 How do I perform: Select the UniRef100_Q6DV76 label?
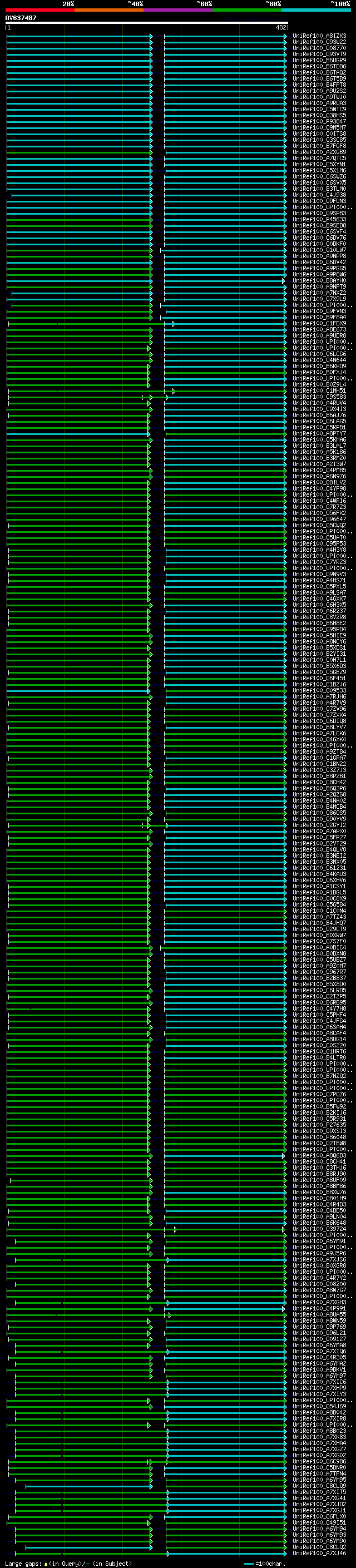point(319,238)
